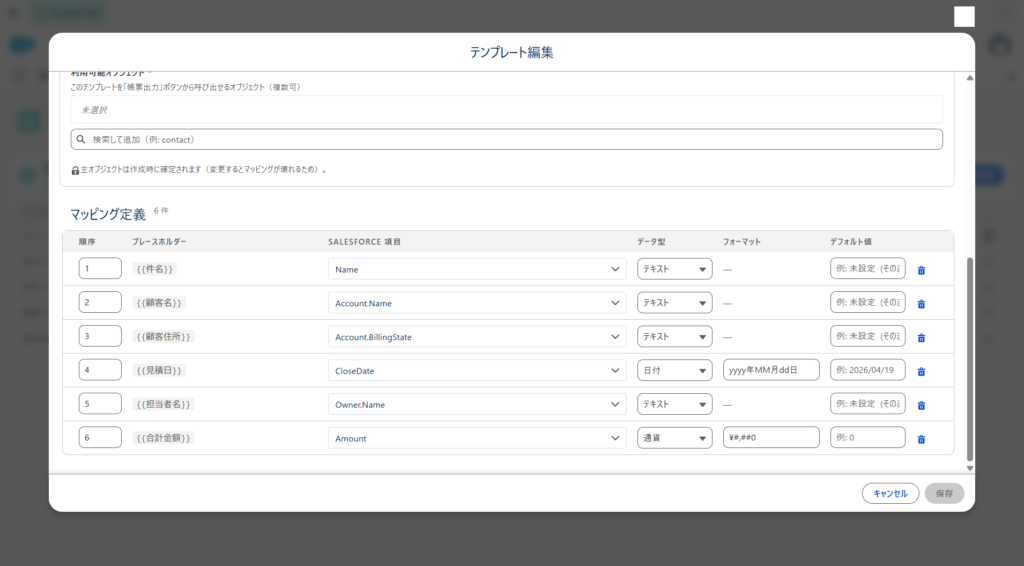This screenshot has height=566, width=1024.
Task: Click default value field for {{担当者名}} row
Action: point(867,404)
